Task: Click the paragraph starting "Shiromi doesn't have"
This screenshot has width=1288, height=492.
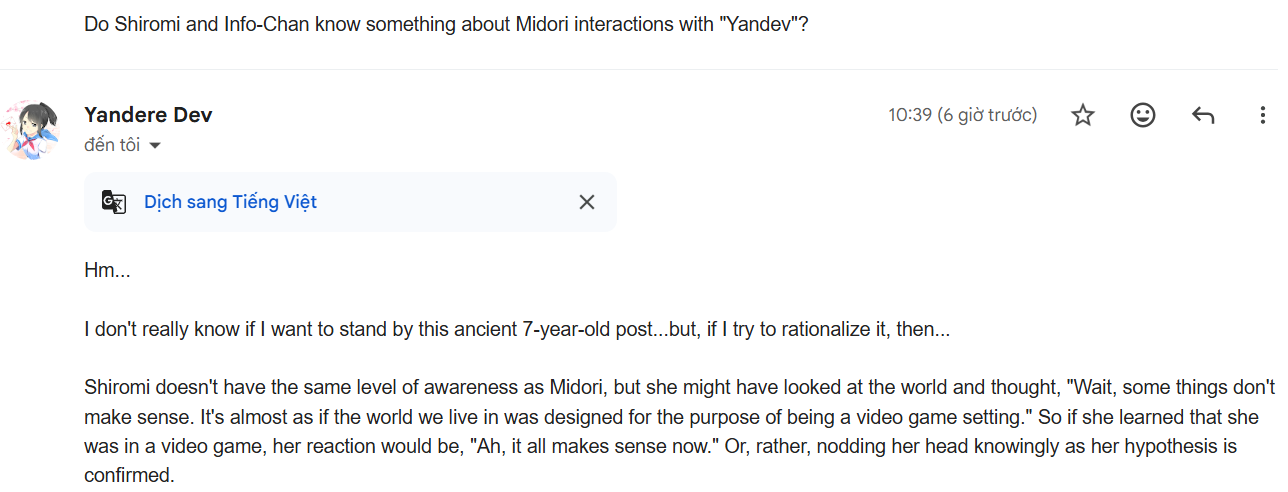Action: pyautogui.click(x=600, y=387)
